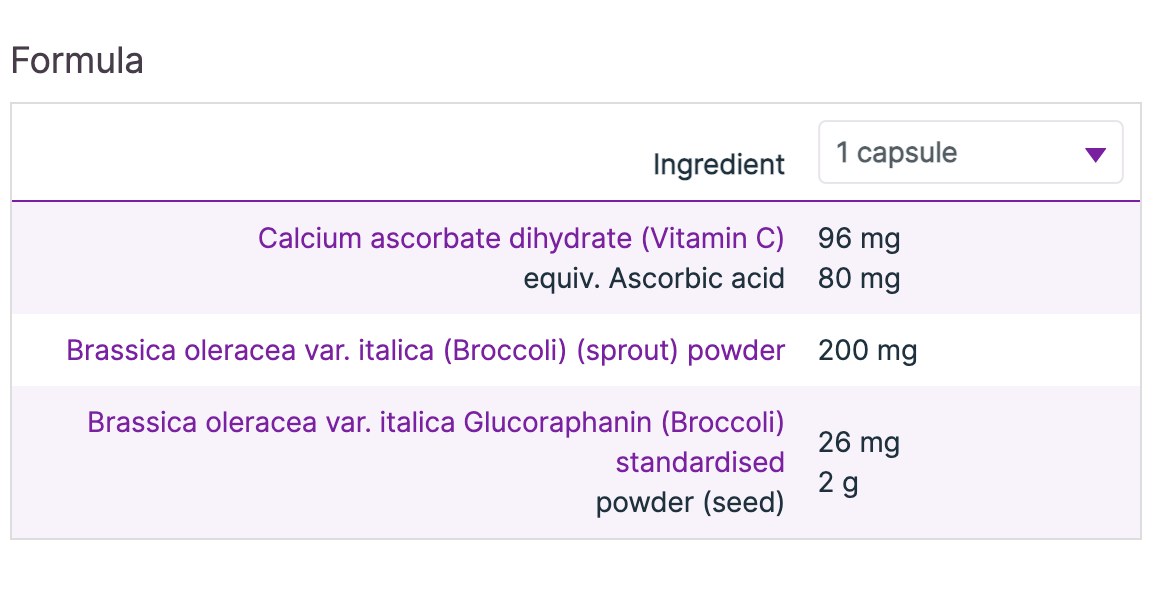Image resolution: width=1156 pixels, height=600 pixels.
Task: Click the purple dropdown arrow triangle
Action: tap(1095, 154)
